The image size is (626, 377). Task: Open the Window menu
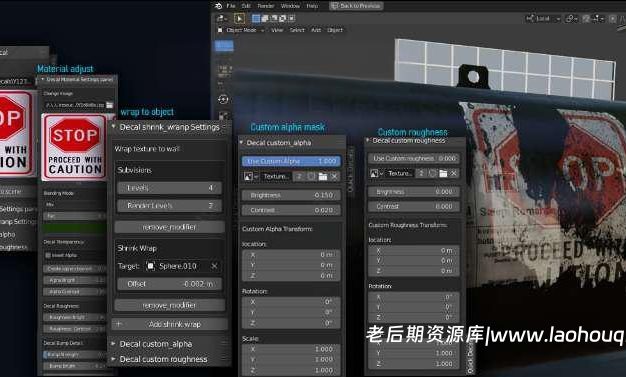pyautogui.click(x=290, y=6)
